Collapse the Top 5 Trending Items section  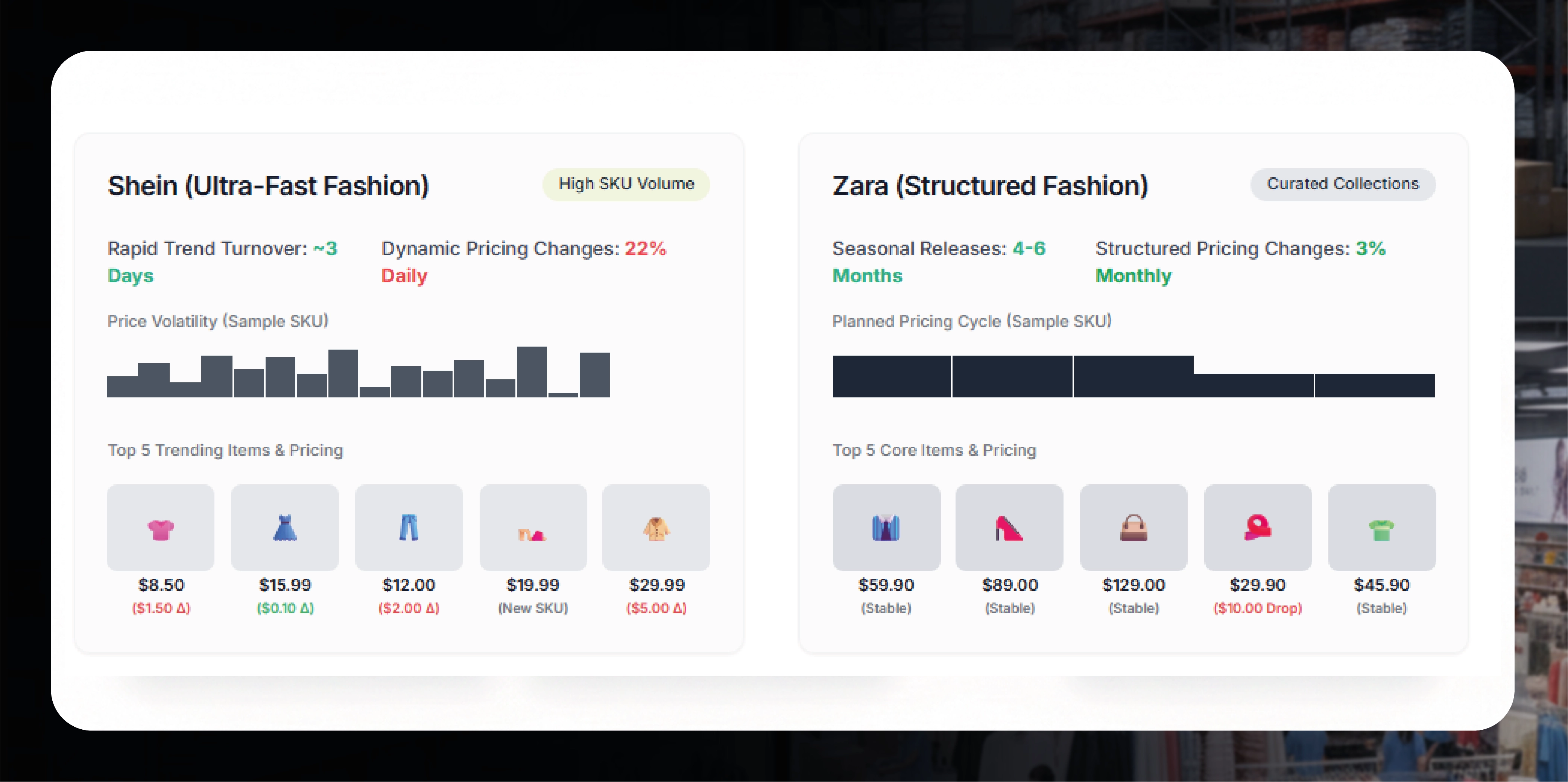(226, 451)
